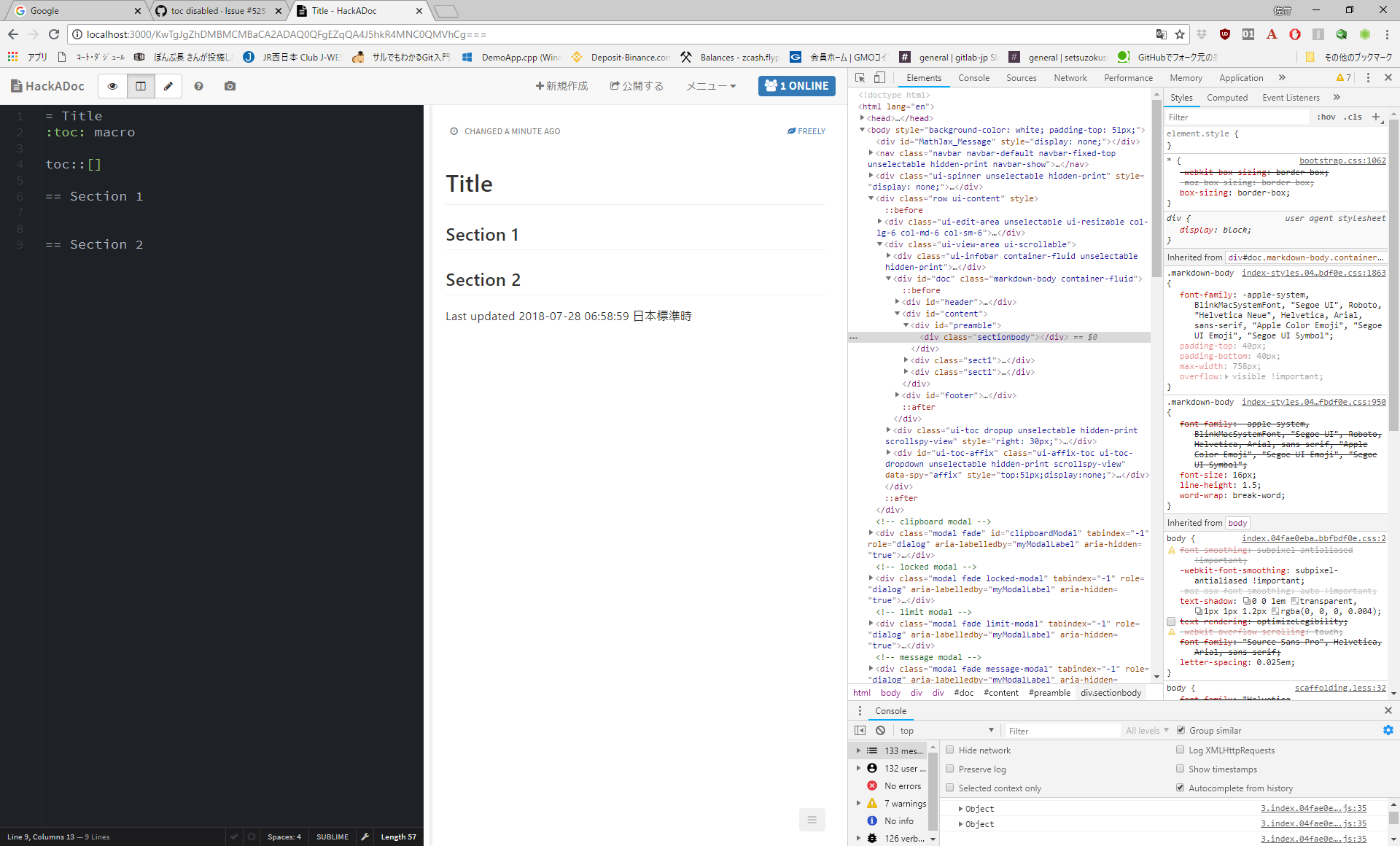1400x846 pixels.
Task: Select div.sectionbody in the element breadcrumb
Action: (1111, 693)
